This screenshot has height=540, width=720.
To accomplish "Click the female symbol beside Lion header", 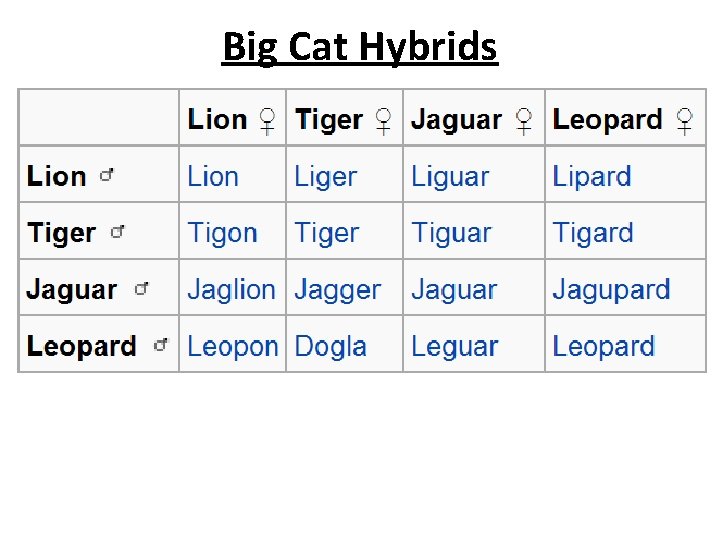I will coord(267,121).
